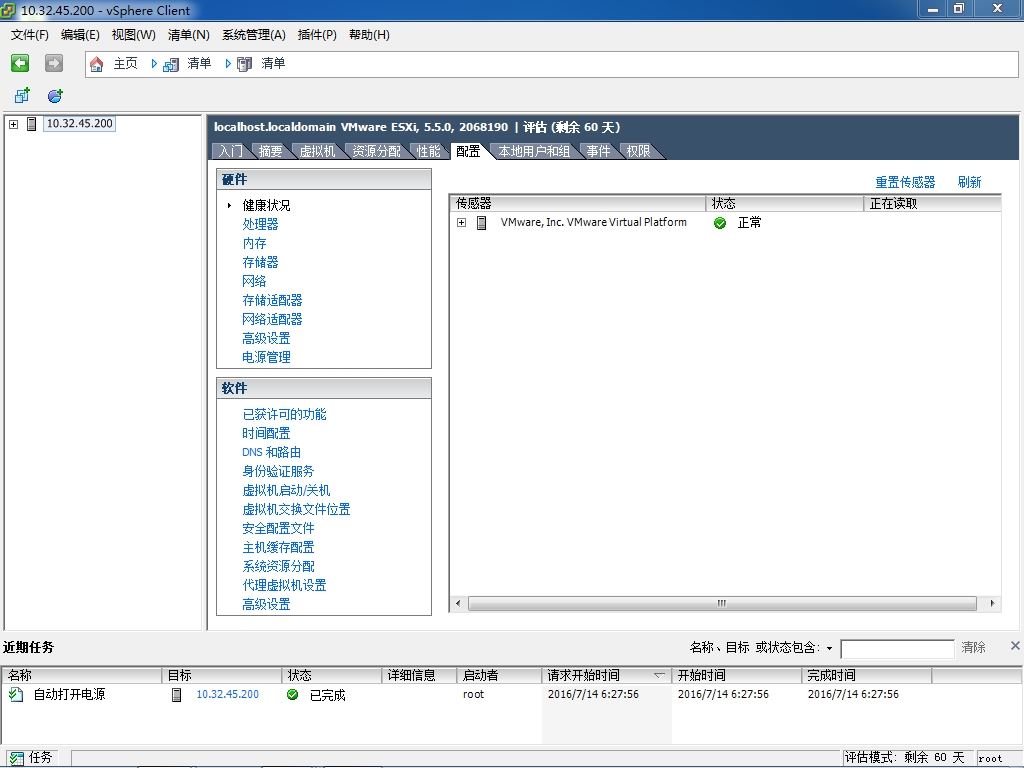Open the 文件(F) menu
The image size is (1024, 768).
(x=29, y=35)
